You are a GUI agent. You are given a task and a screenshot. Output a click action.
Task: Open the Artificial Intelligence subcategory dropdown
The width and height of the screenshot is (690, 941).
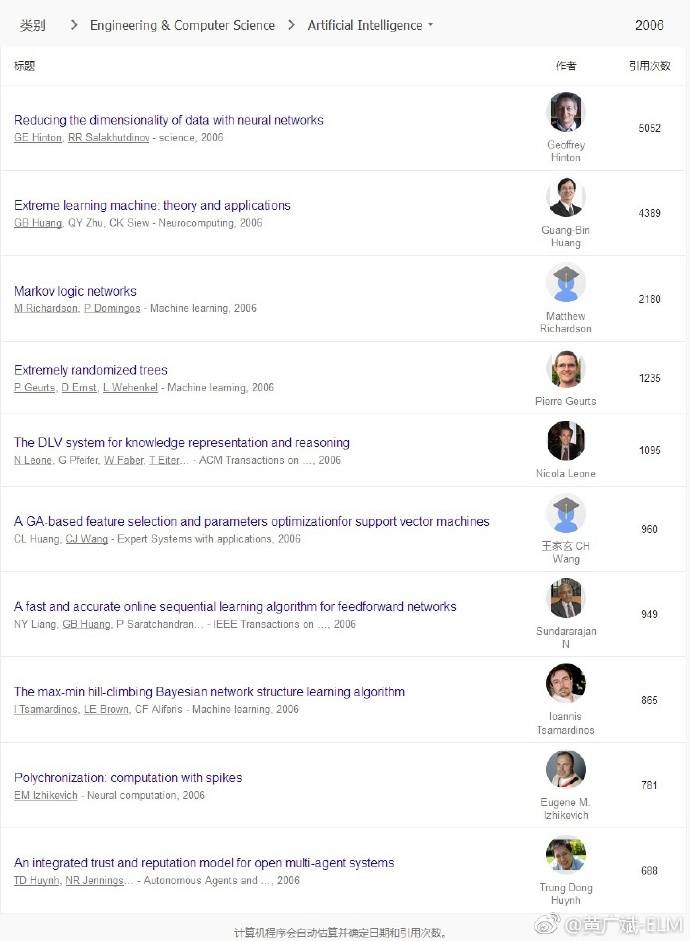370,25
